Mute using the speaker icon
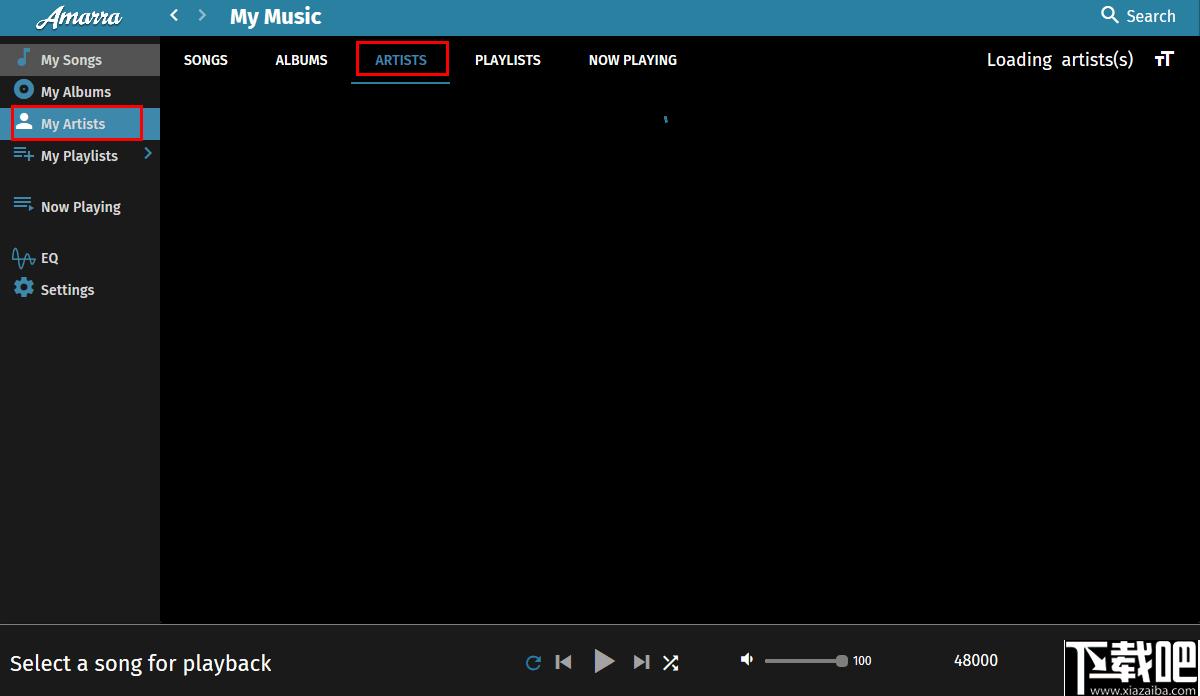This screenshot has height=696, width=1200. point(747,659)
